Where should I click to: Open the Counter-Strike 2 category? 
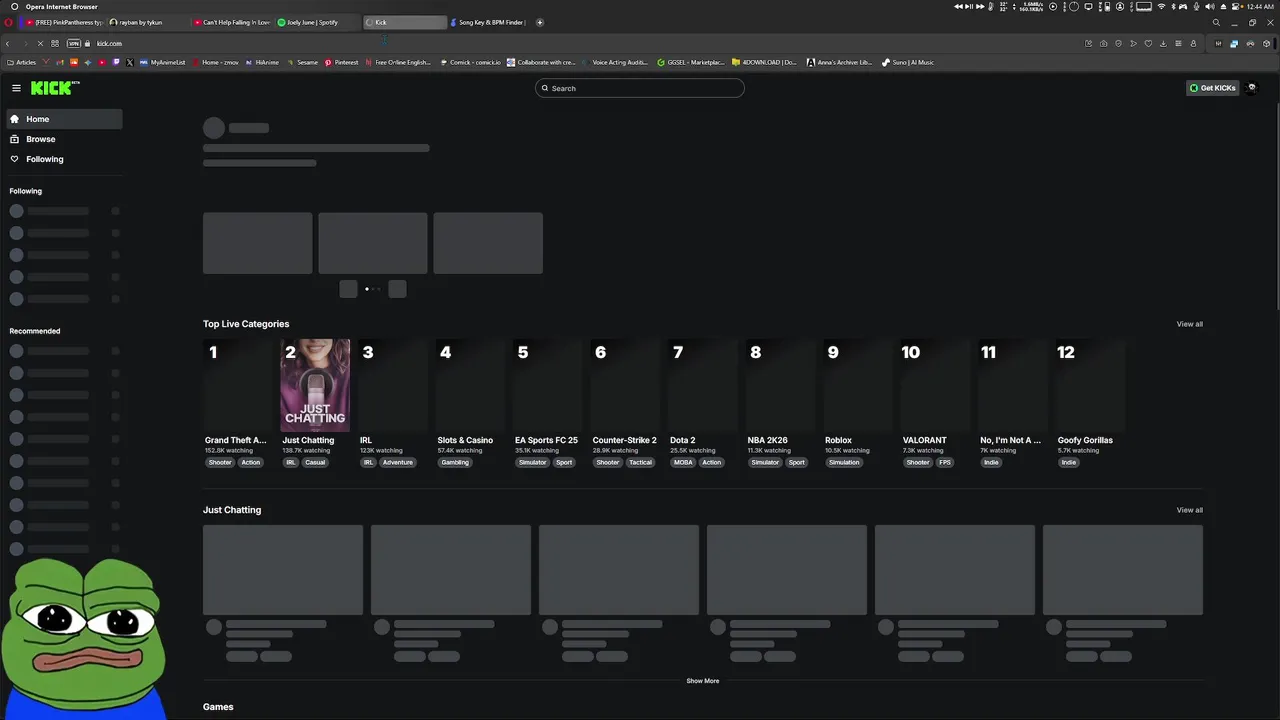[624, 440]
